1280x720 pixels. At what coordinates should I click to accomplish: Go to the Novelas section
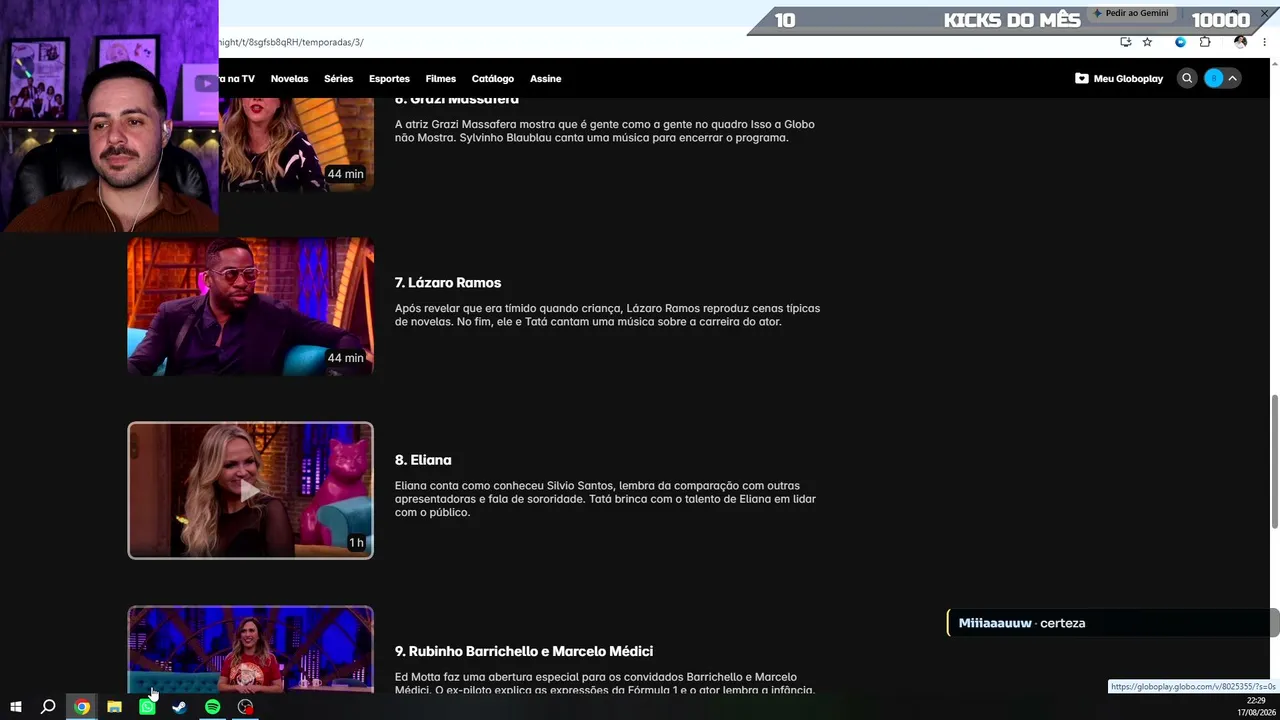point(289,79)
